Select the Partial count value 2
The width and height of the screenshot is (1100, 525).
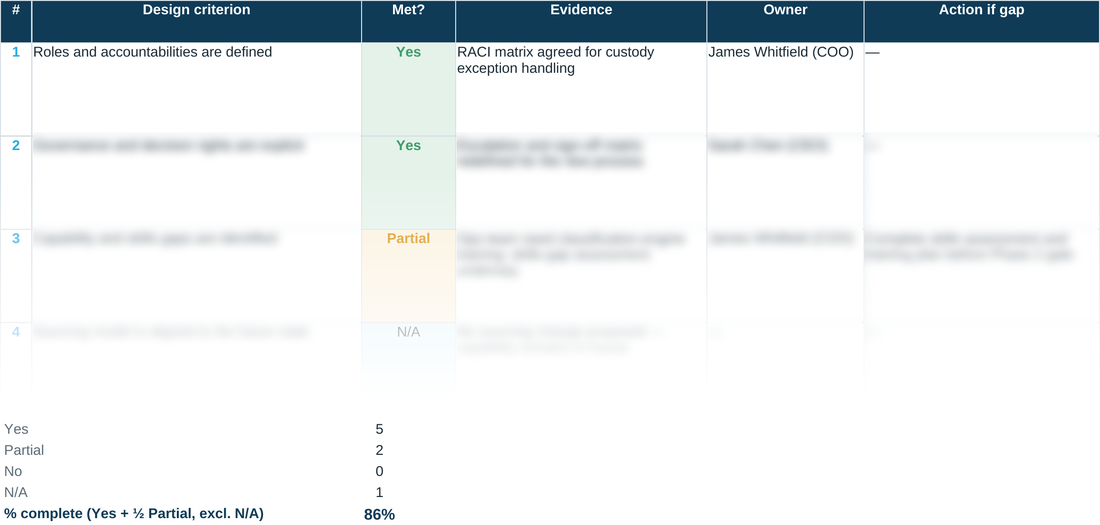point(380,450)
